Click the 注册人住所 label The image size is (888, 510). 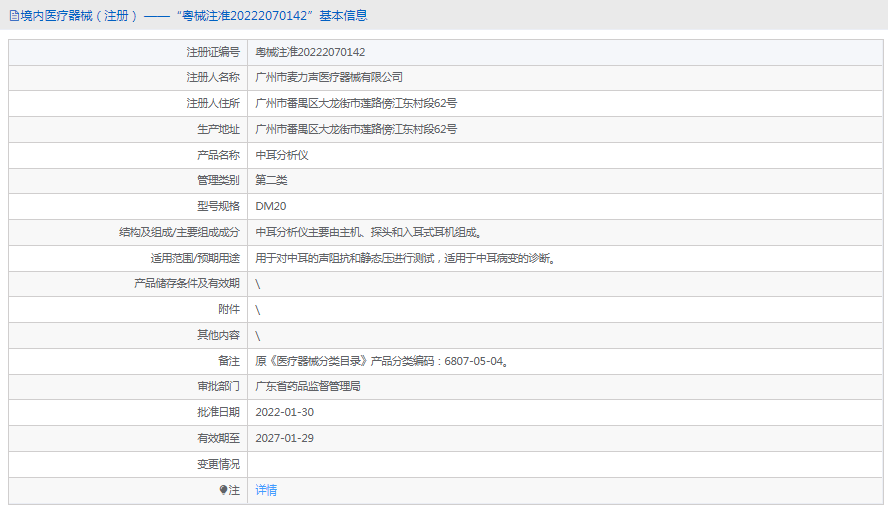[213, 104]
